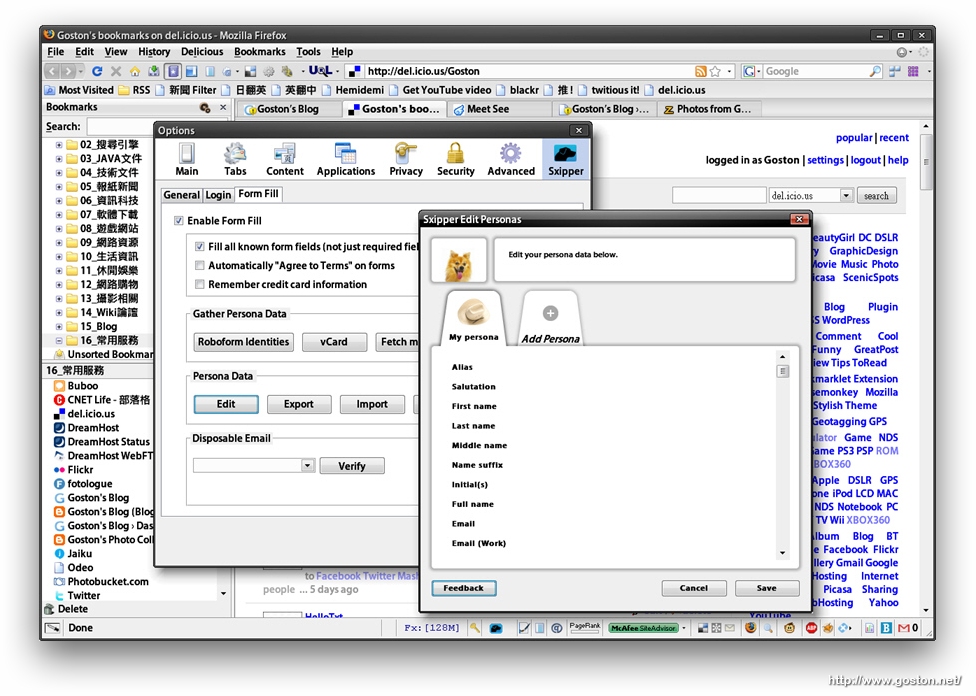This screenshot has width=976, height=696.
Task: Toggle the Enable Form Fill checkbox
Action: pyautogui.click(x=179, y=220)
